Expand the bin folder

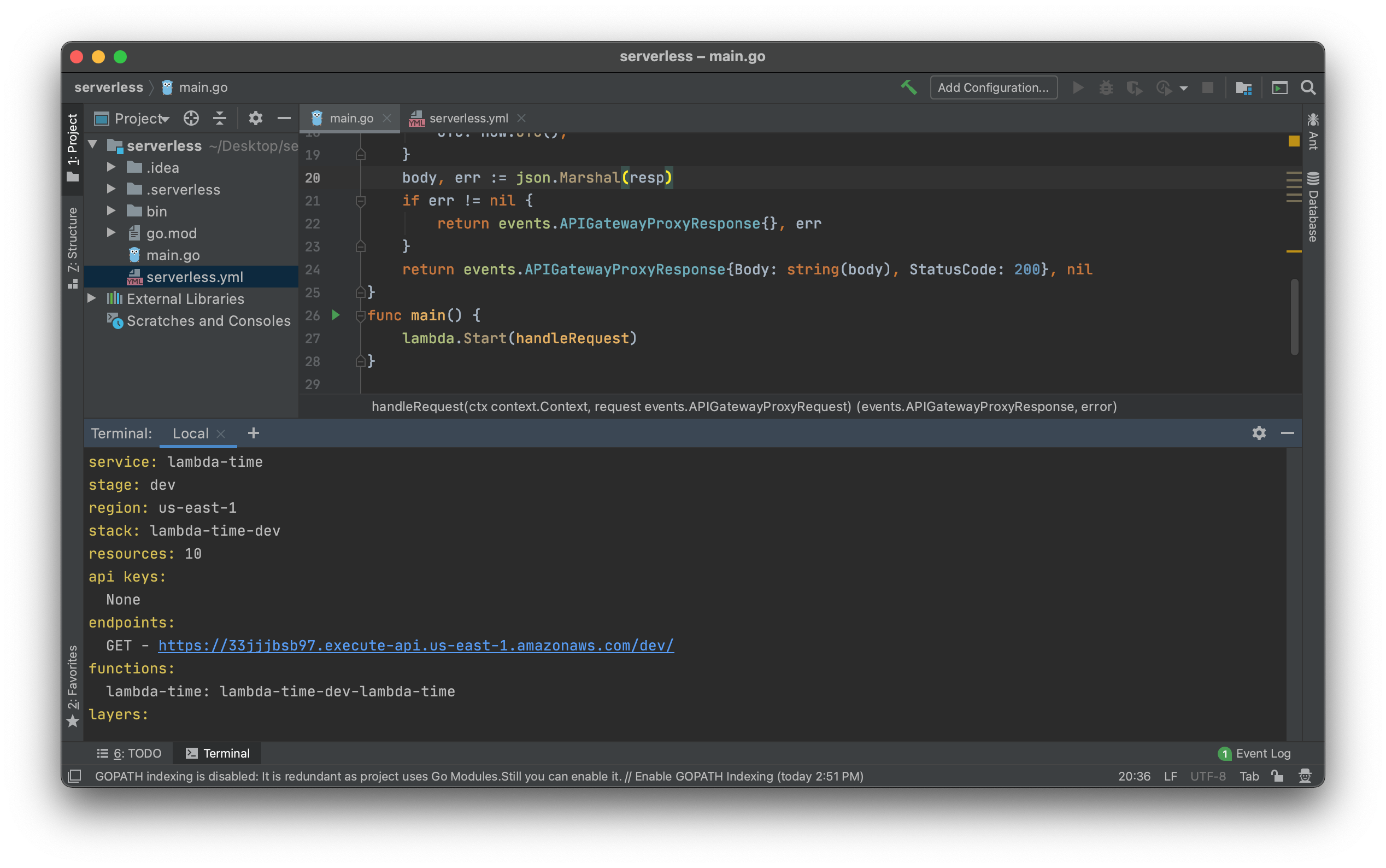click(x=111, y=210)
